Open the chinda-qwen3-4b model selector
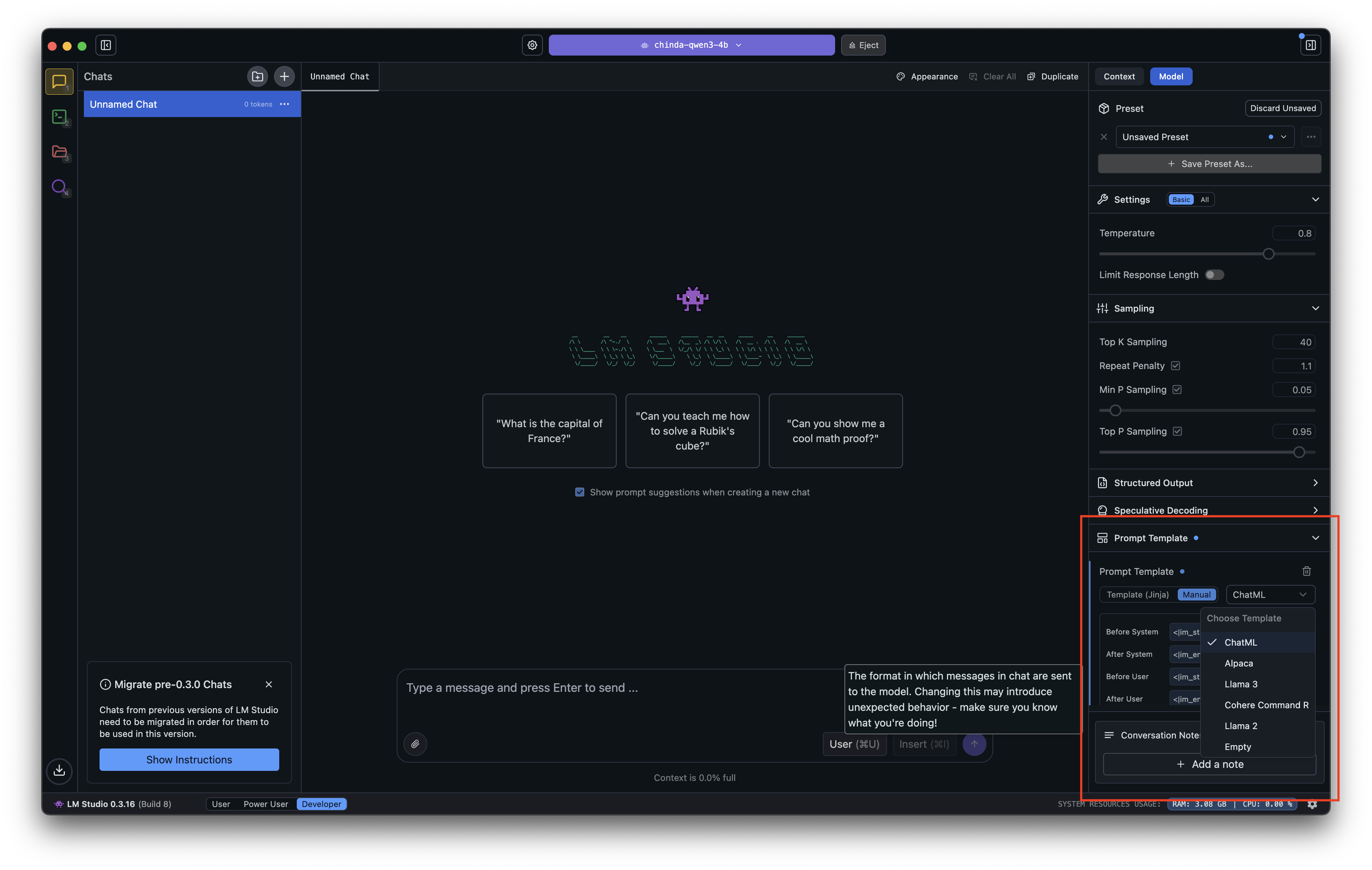Viewport: 1372px width, 870px height. (691, 45)
